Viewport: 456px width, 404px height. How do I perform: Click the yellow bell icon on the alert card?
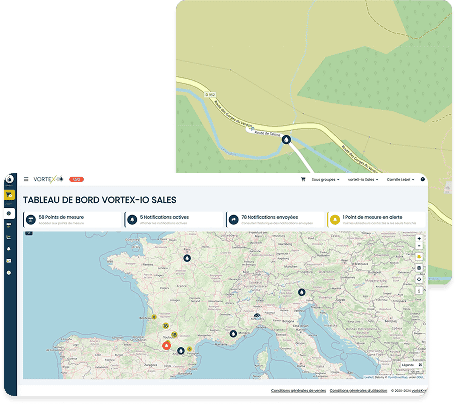(335, 220)
